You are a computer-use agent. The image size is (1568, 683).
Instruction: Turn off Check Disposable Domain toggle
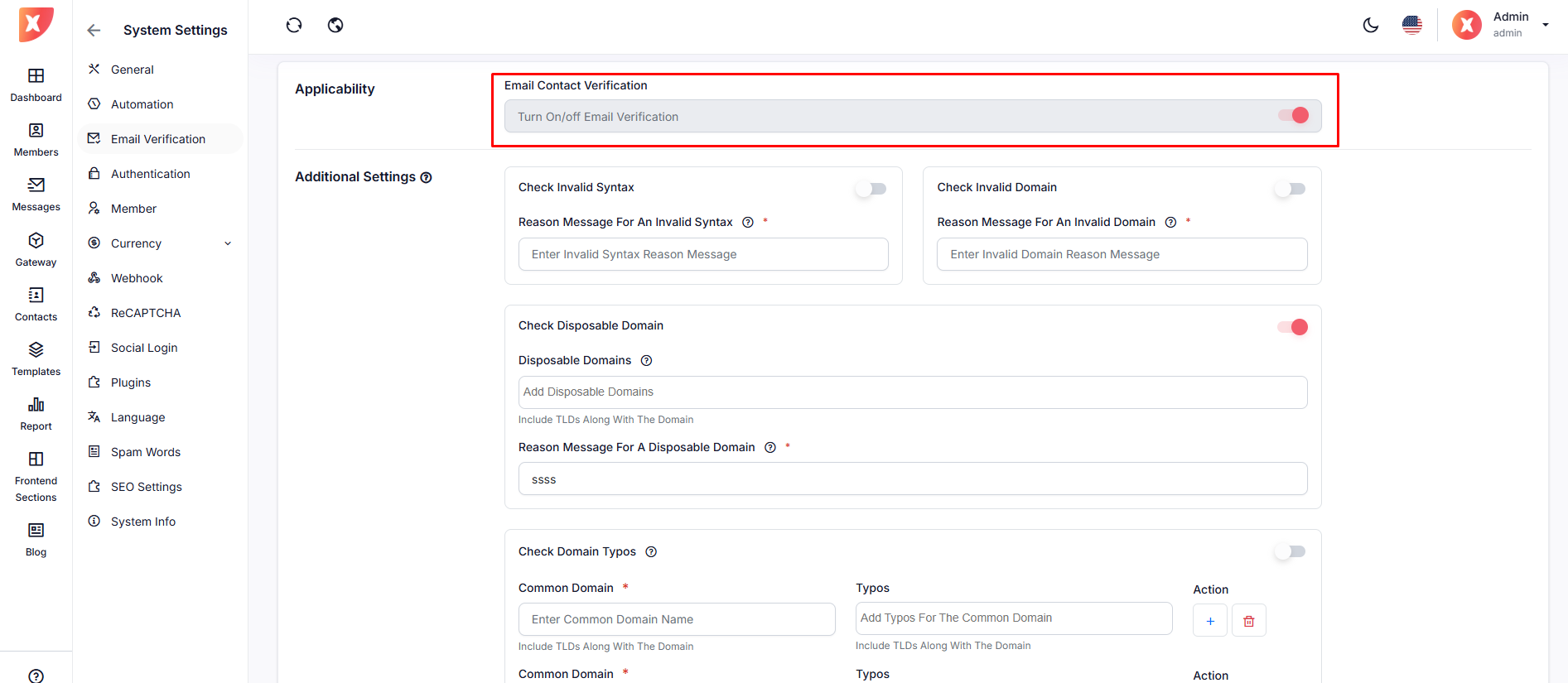(x=1292, y=327)
